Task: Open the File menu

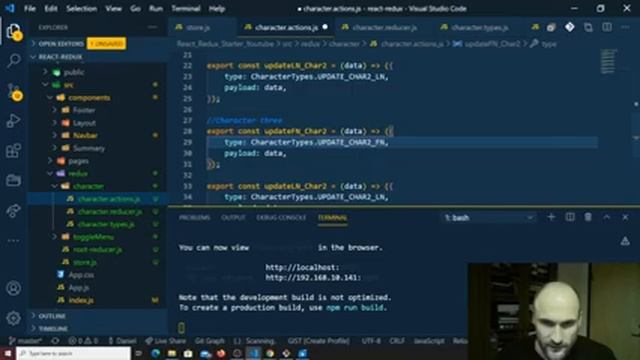Action: tap(30, 9)
